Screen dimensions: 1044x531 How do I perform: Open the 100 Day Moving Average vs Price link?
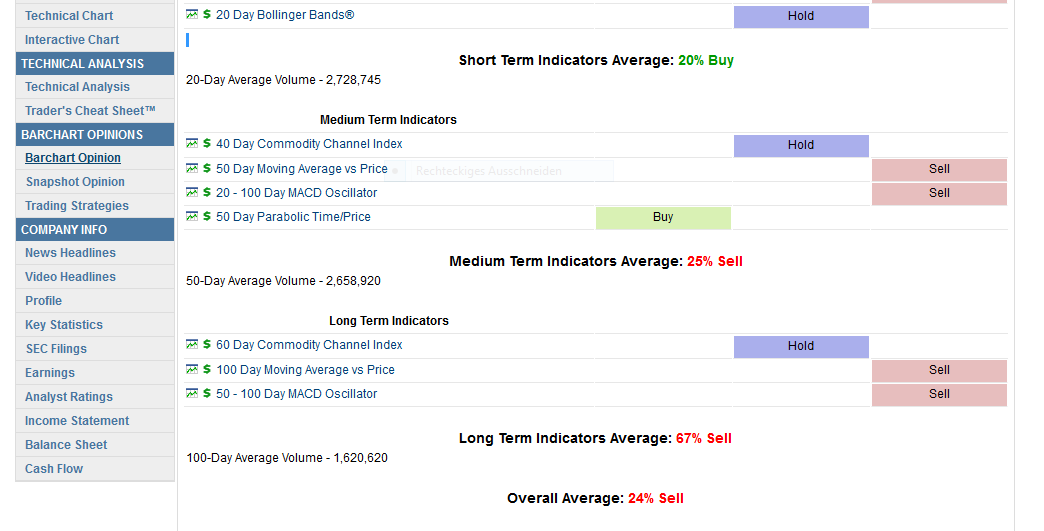[x=305, y=370]
